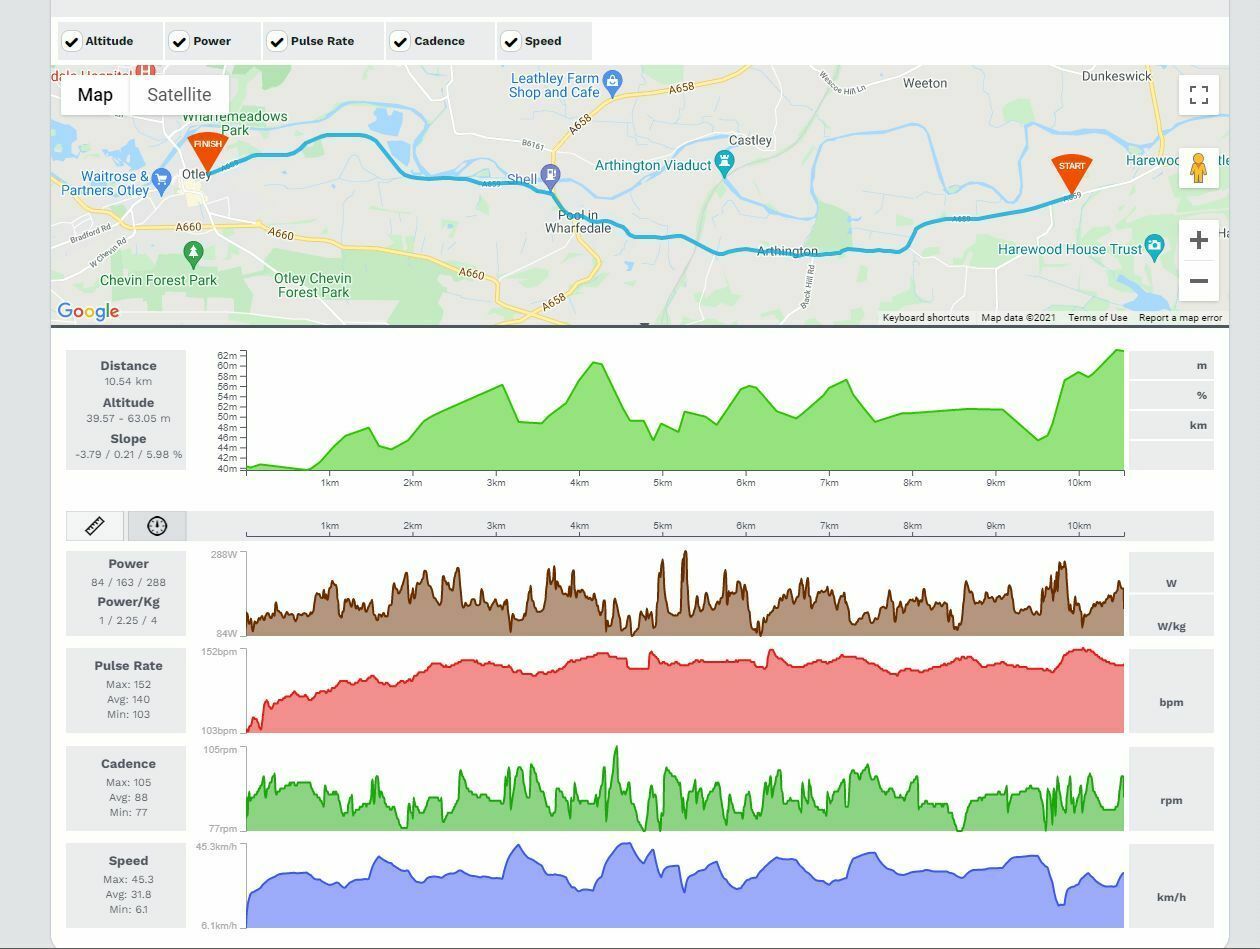
Task: Click Report a map error link
Action: 1180,318
